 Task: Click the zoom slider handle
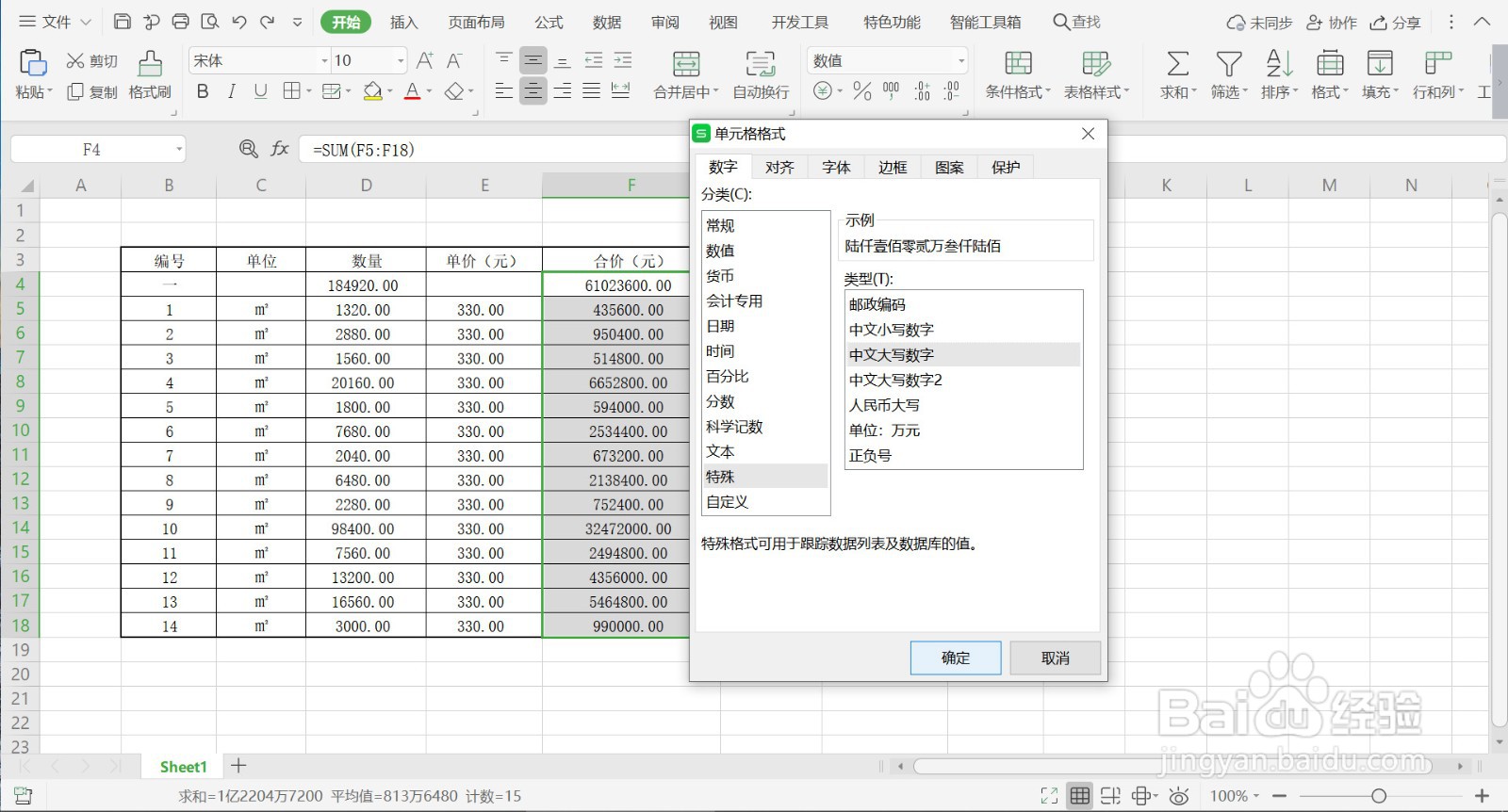pos(1379,796)
